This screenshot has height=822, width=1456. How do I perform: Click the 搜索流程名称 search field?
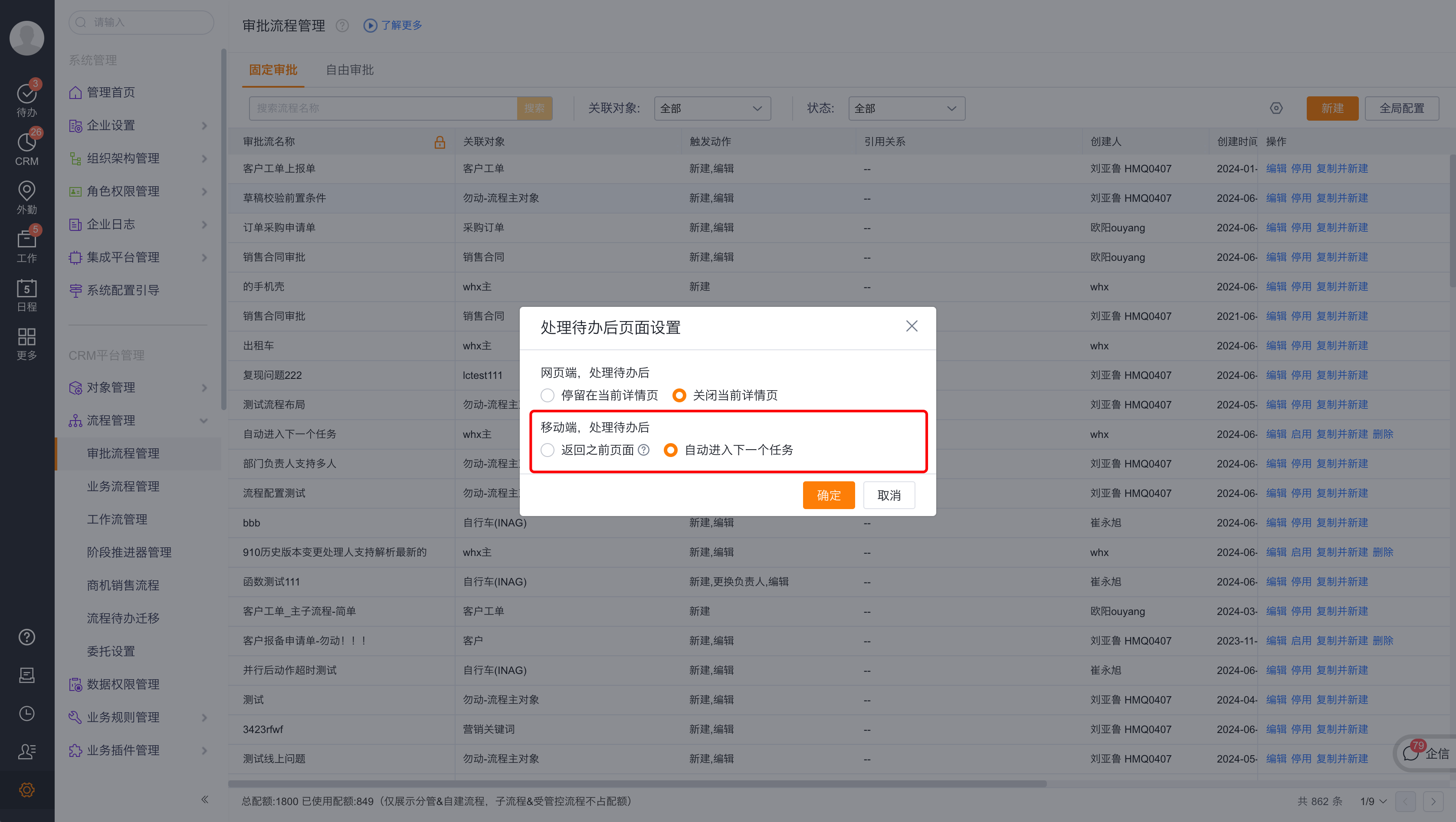pos(383,108)
